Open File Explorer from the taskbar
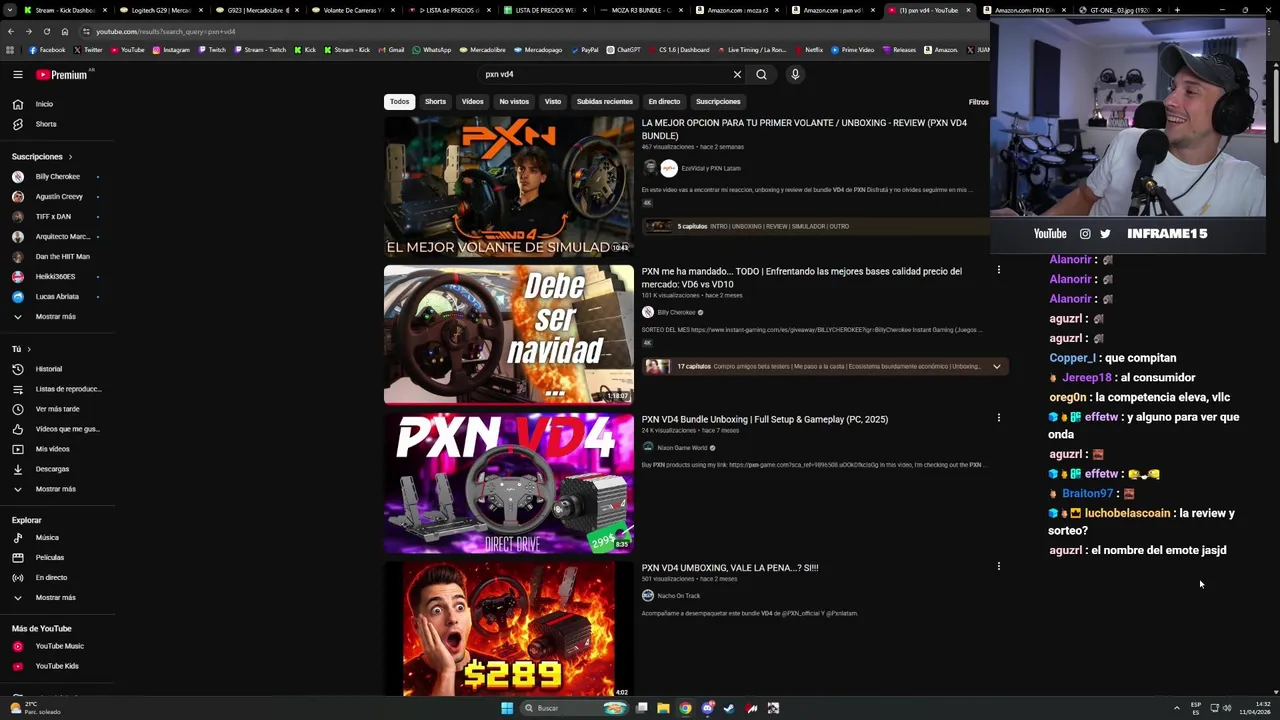Image resolution: width=1280 pixels, height=720 pixels. pyautogui.click(x=663, y=708)
